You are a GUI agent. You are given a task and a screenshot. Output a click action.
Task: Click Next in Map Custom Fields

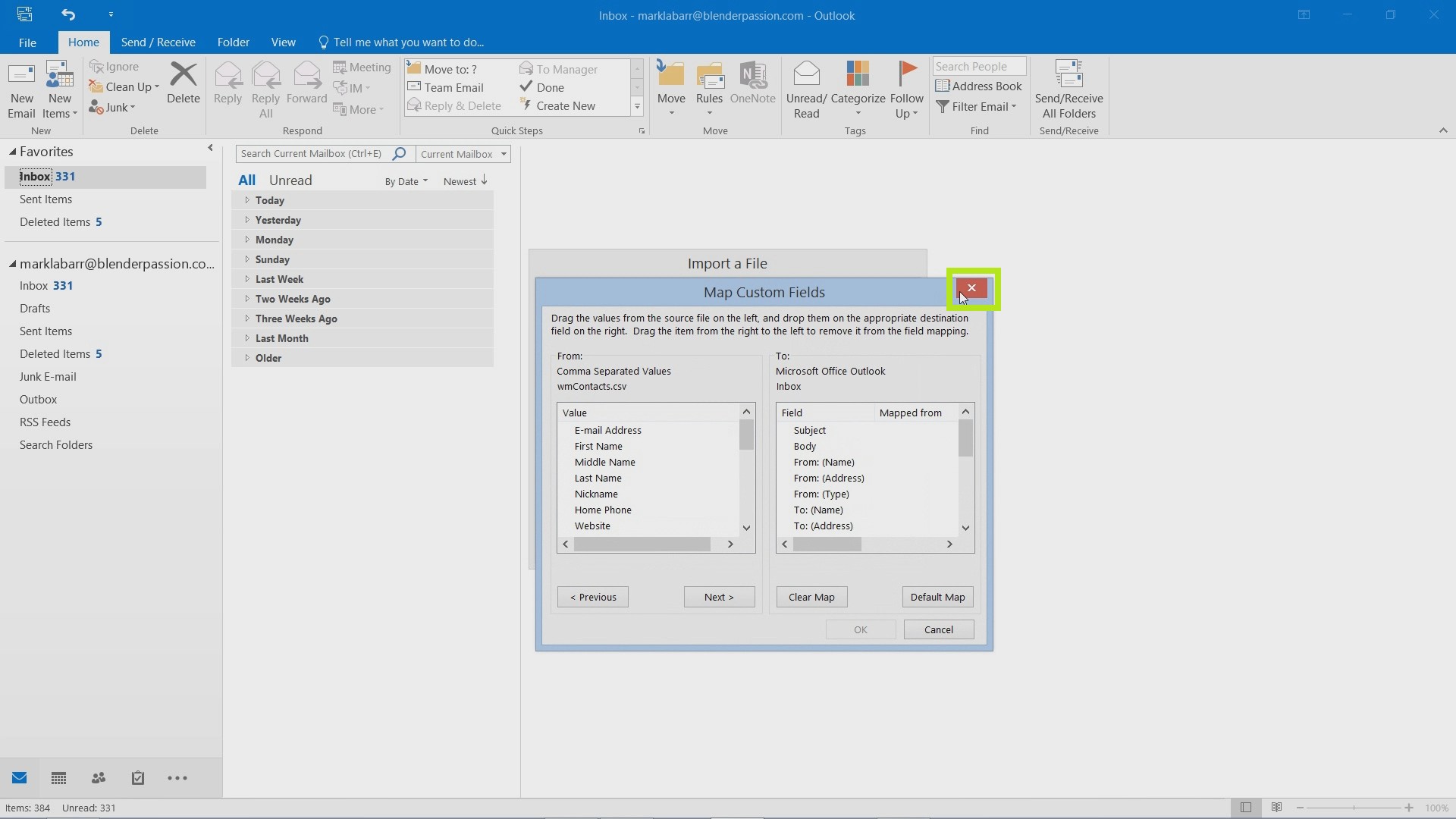coord(719,597)
